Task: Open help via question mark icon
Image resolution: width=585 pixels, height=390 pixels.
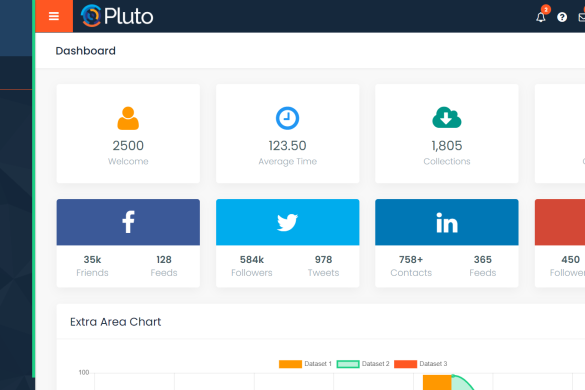Action: [x=562, y=17]
